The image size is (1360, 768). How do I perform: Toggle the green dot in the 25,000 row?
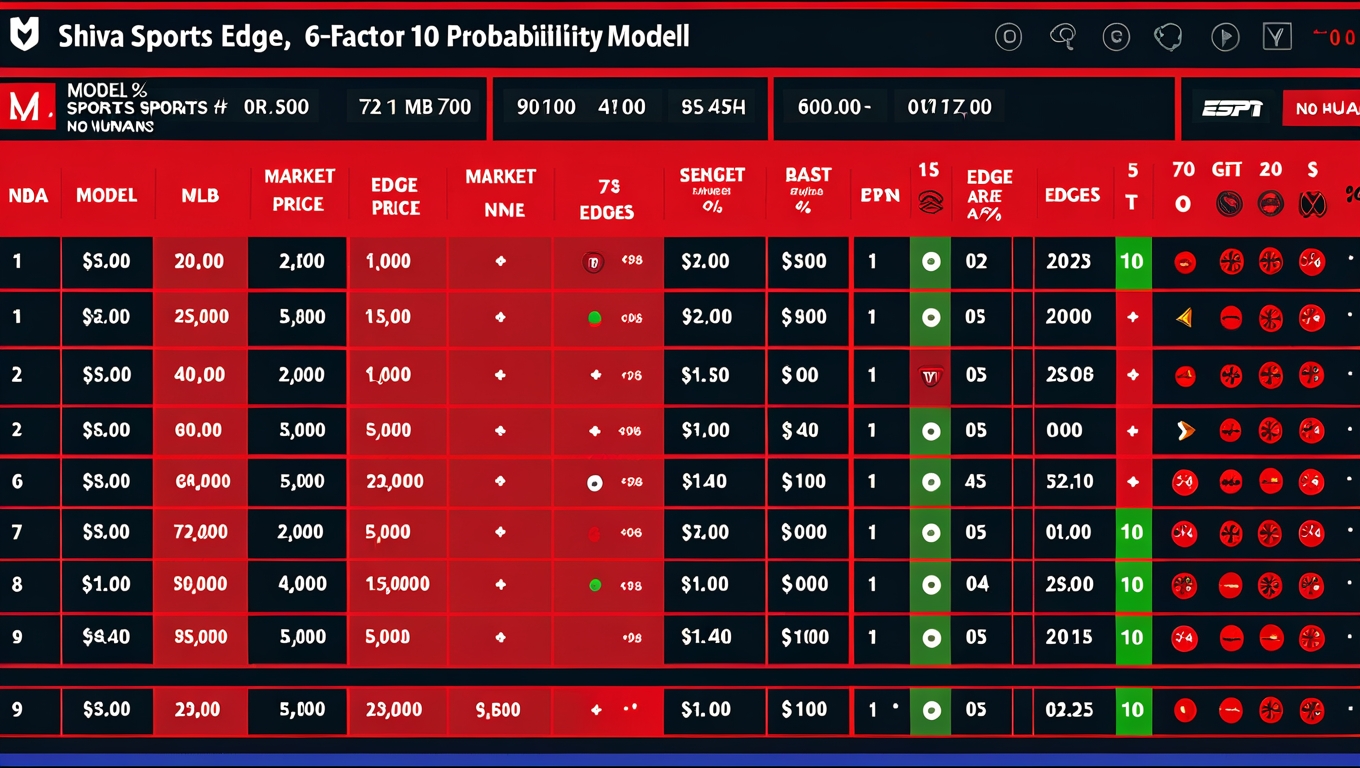click(595, 318)
